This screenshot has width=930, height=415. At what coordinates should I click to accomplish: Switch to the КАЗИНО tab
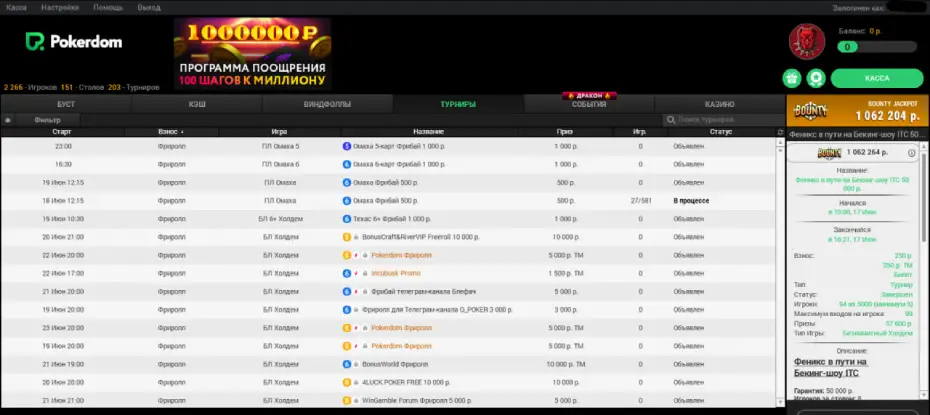coord(719,104)
